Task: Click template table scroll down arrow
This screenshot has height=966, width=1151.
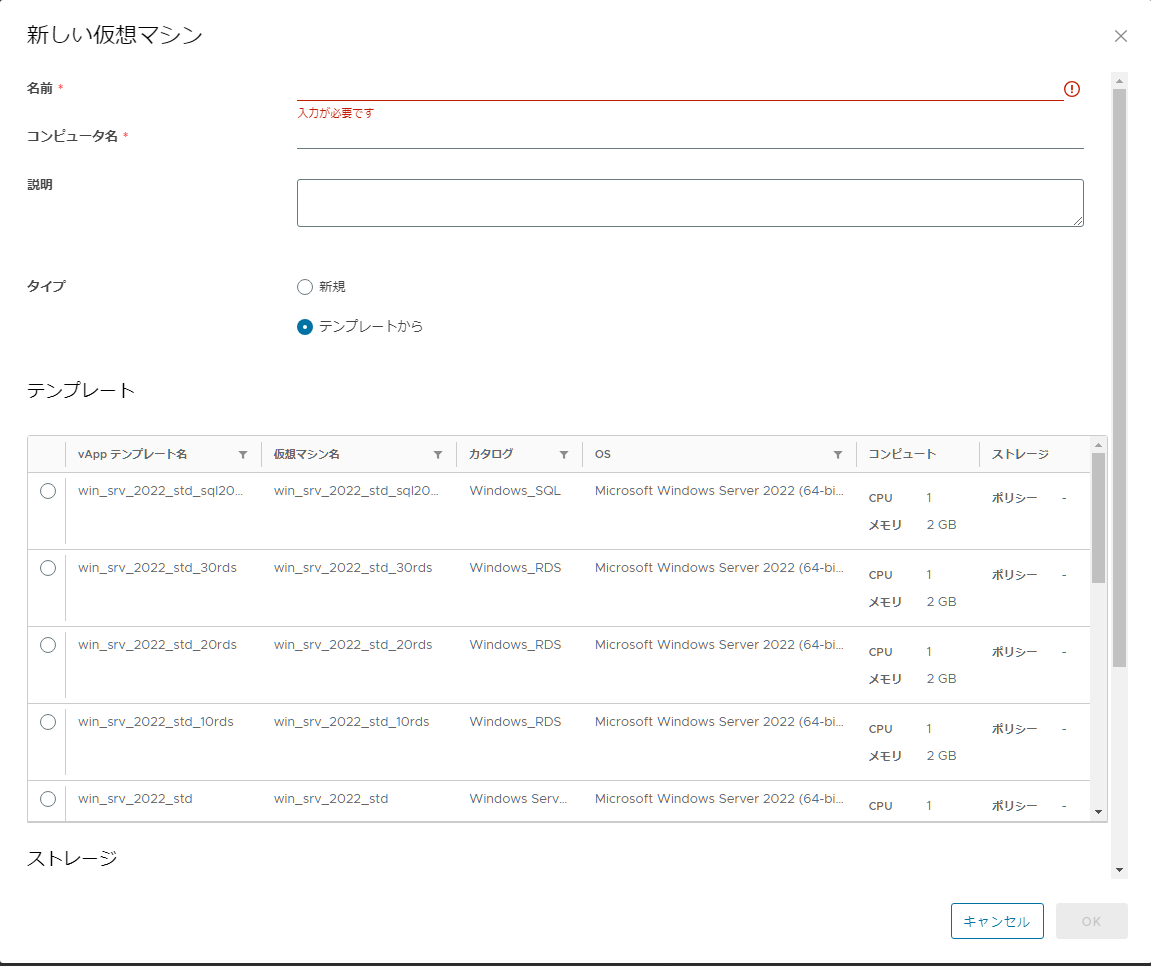Action: pos(1098,812)
